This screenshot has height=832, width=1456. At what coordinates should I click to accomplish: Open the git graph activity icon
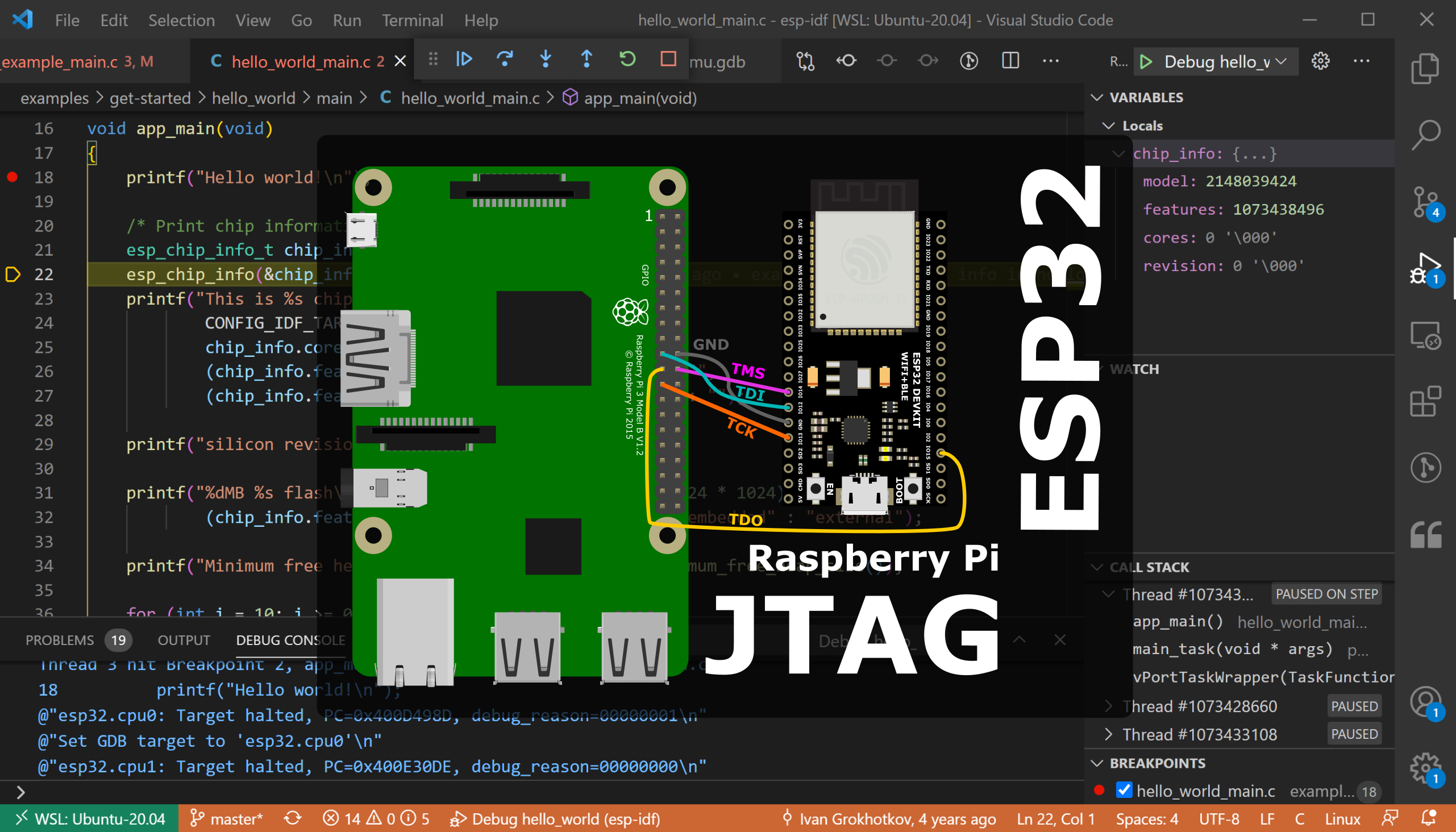1425,468
